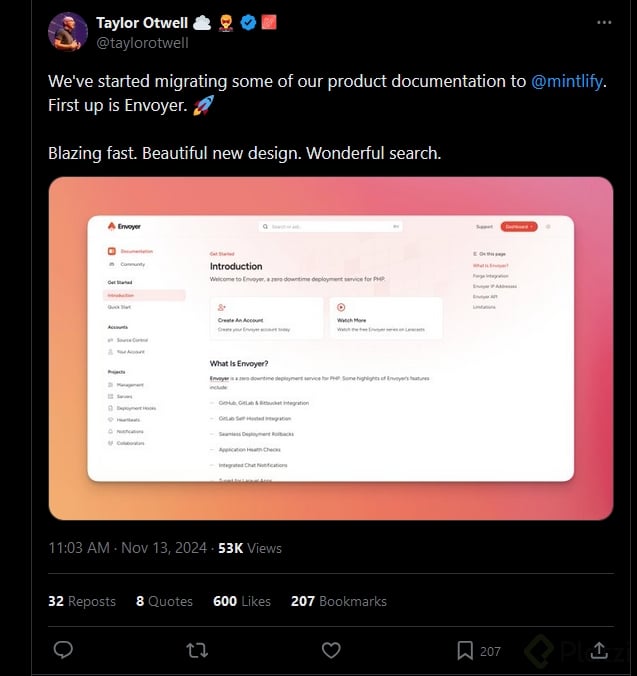Click Taylor Otwell's profile avatar
This screenshot has width=637, height=676.
tap(68, 32)
